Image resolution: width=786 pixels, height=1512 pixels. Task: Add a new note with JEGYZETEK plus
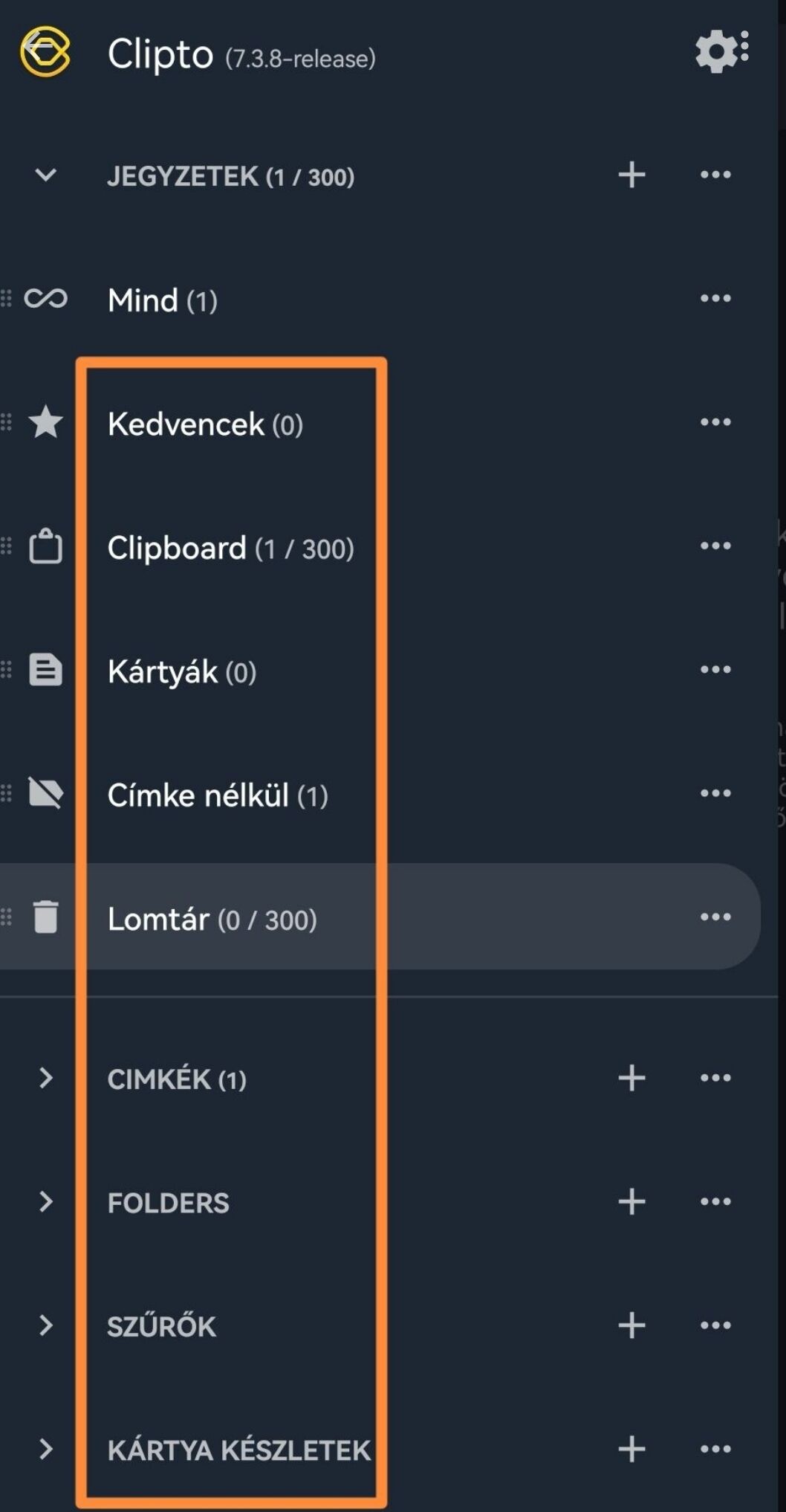[x=631, y=175]
